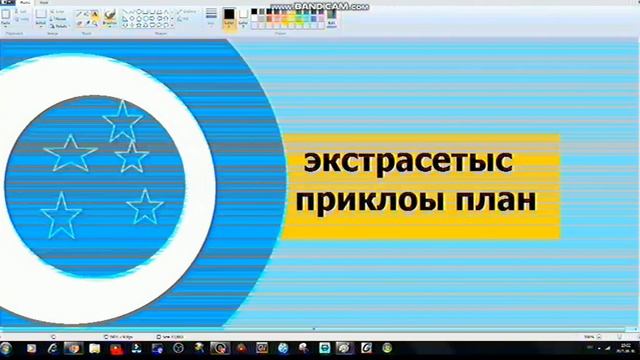640x360 pixels.
Task: Select the Fill with color bucket tool
Action: pyautogui.click(x=87, y=14)
